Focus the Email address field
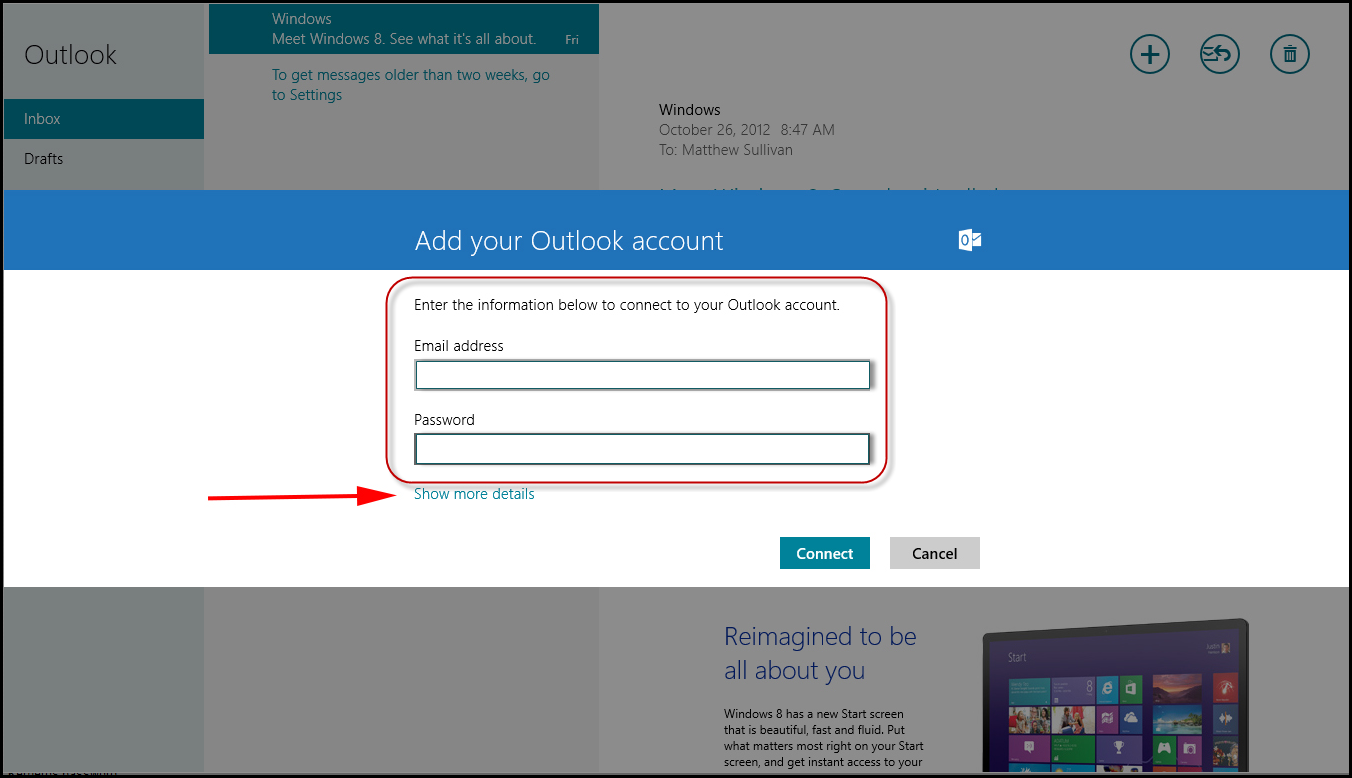 [642, 375]
